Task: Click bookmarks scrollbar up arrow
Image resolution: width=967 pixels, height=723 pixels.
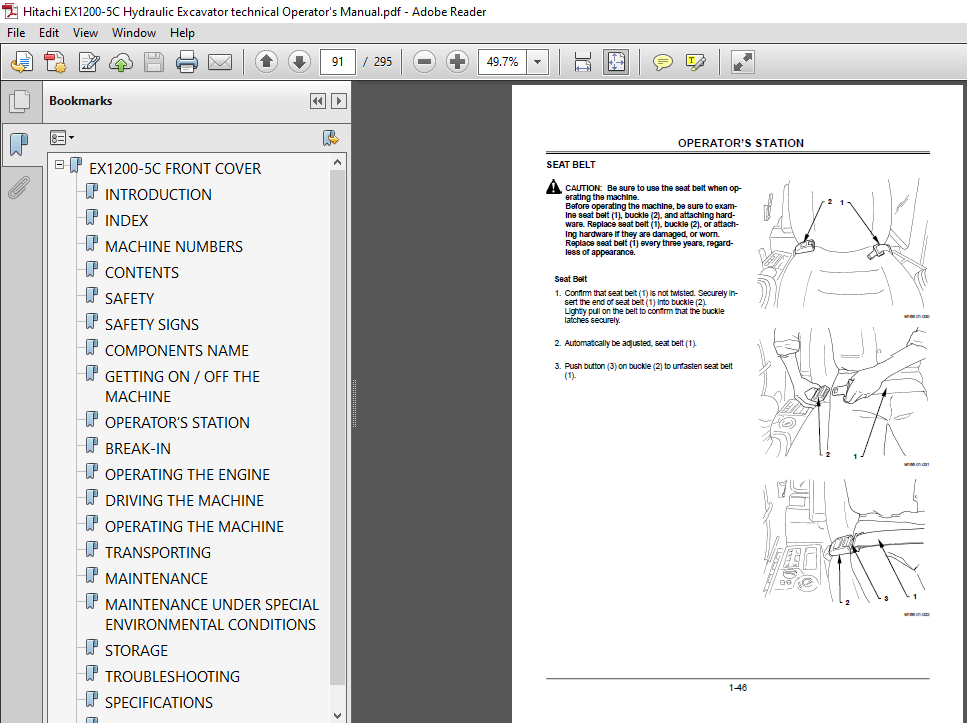Action: (x=337, y=162)
